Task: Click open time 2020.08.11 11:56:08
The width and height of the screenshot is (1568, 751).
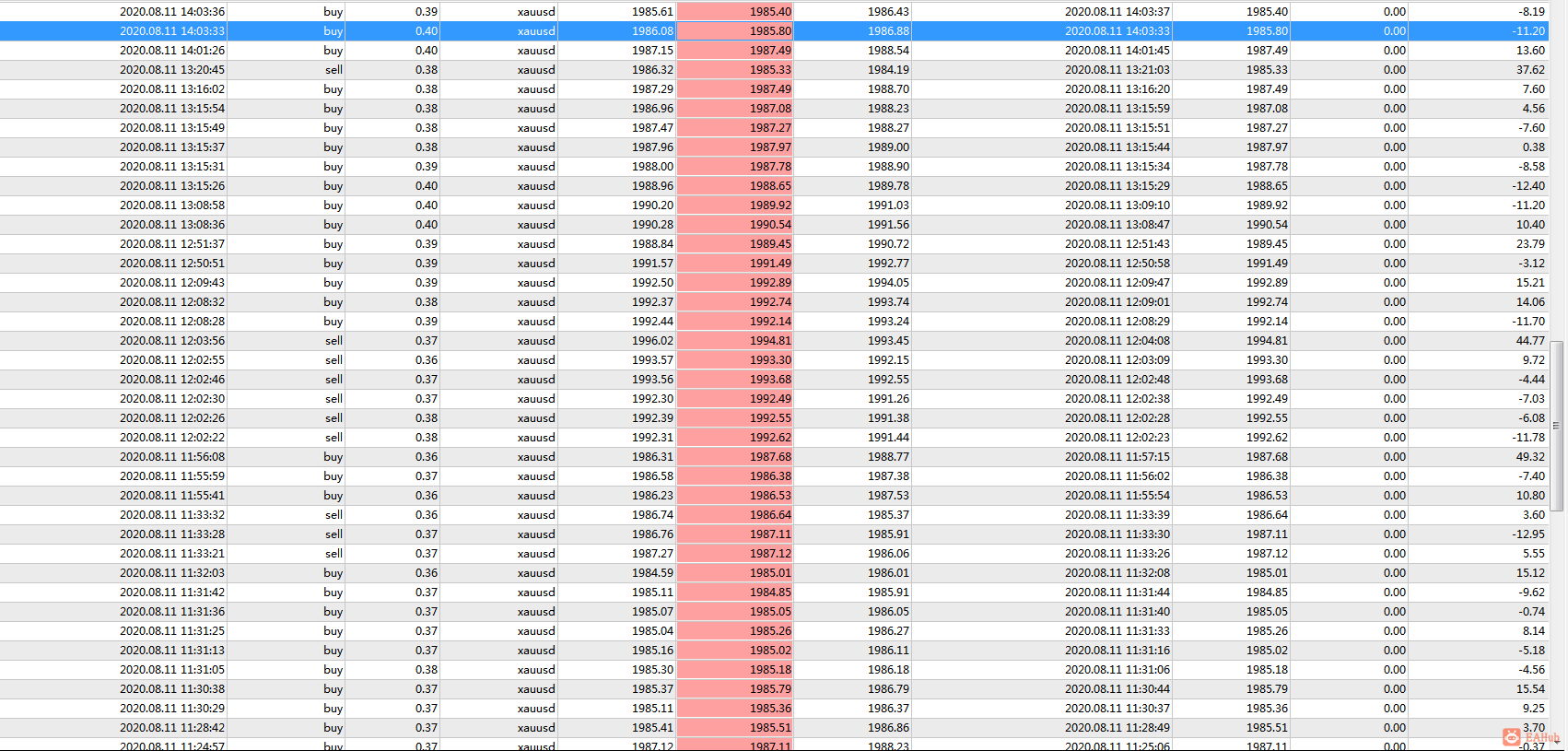Action: click(x=172, y=457)
